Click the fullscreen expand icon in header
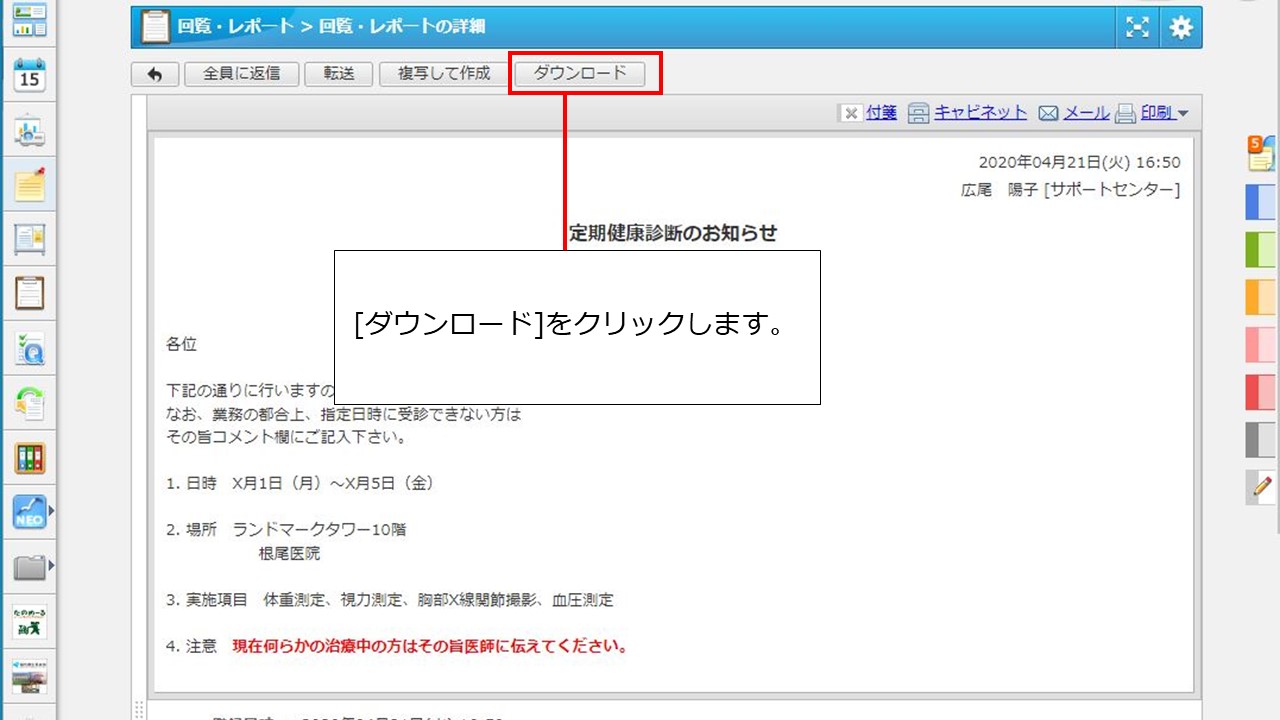 coord(1137,27)
